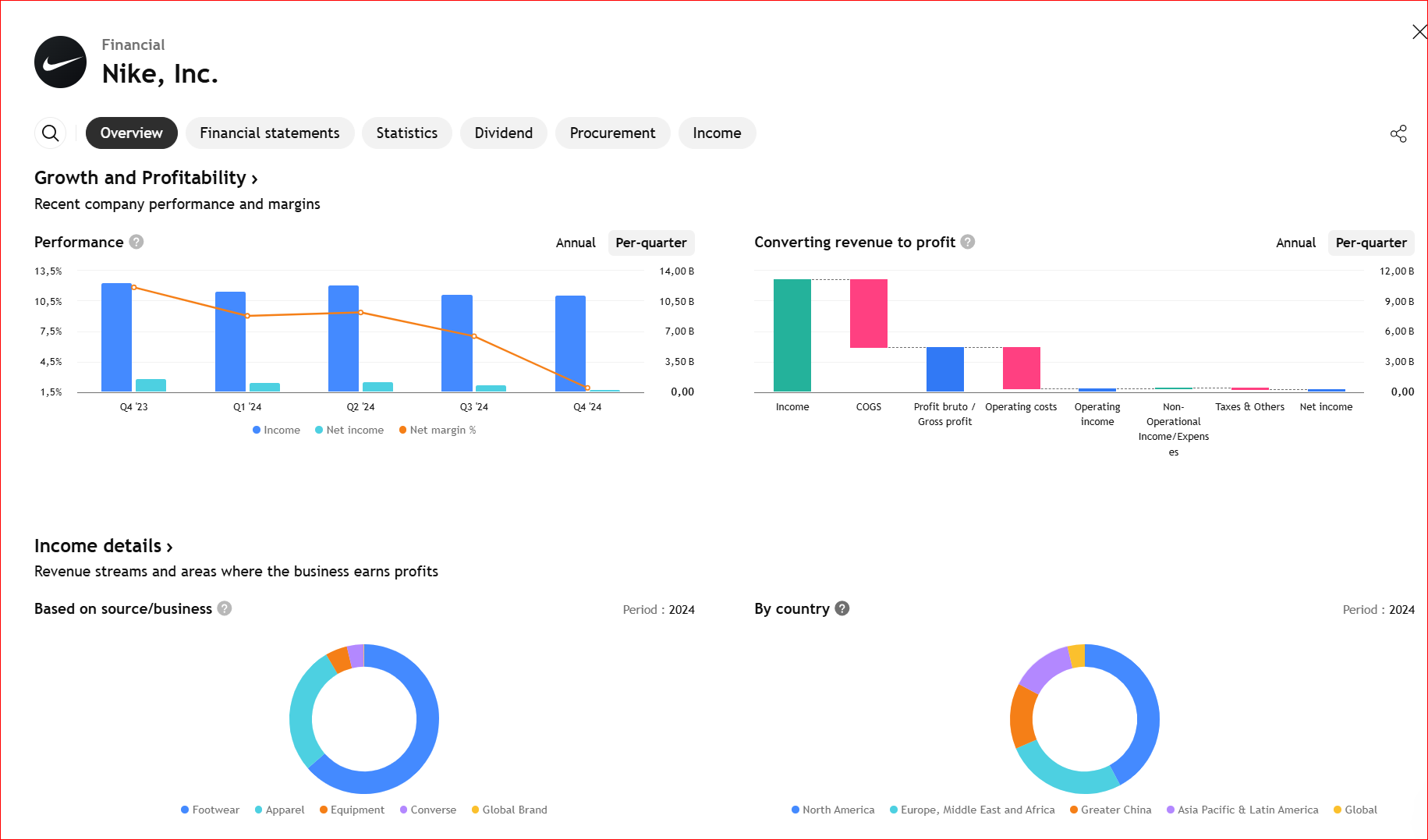Screen dimensions: 1428x840
Task: Click the Footwear legend item
Action: coord(210,810)
